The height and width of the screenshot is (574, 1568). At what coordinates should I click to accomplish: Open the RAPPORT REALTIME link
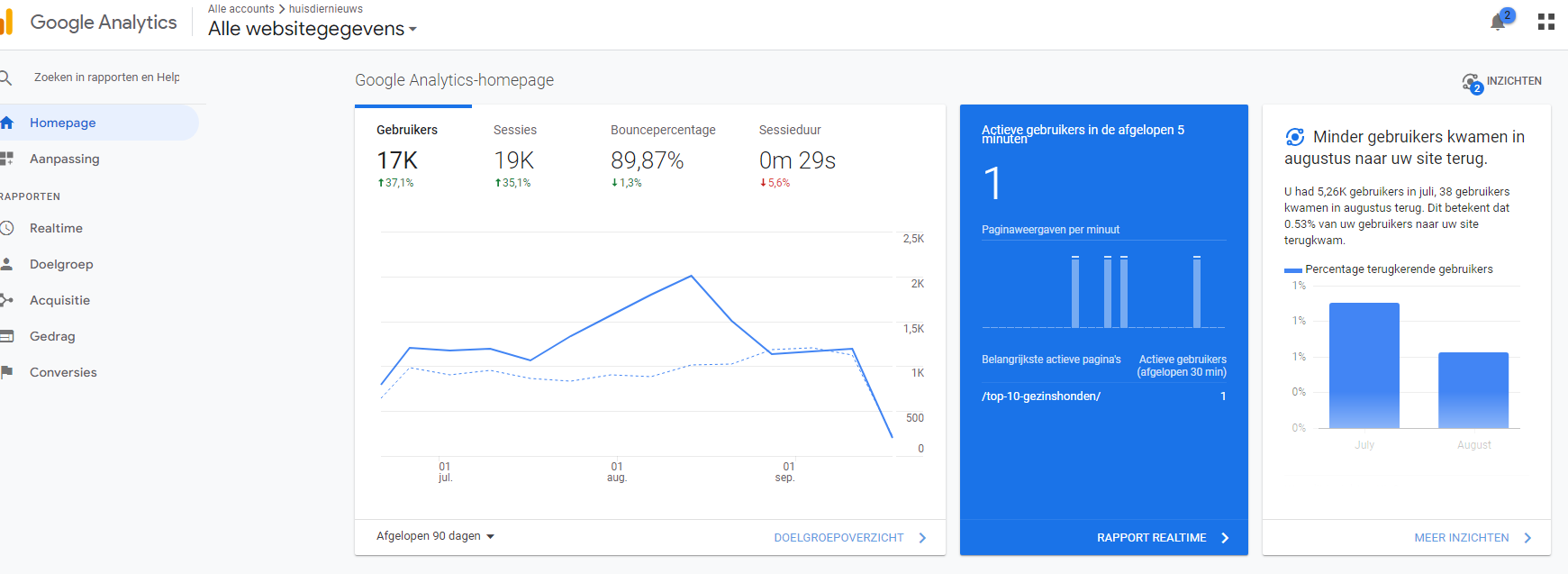click(x=1163, y=538)
